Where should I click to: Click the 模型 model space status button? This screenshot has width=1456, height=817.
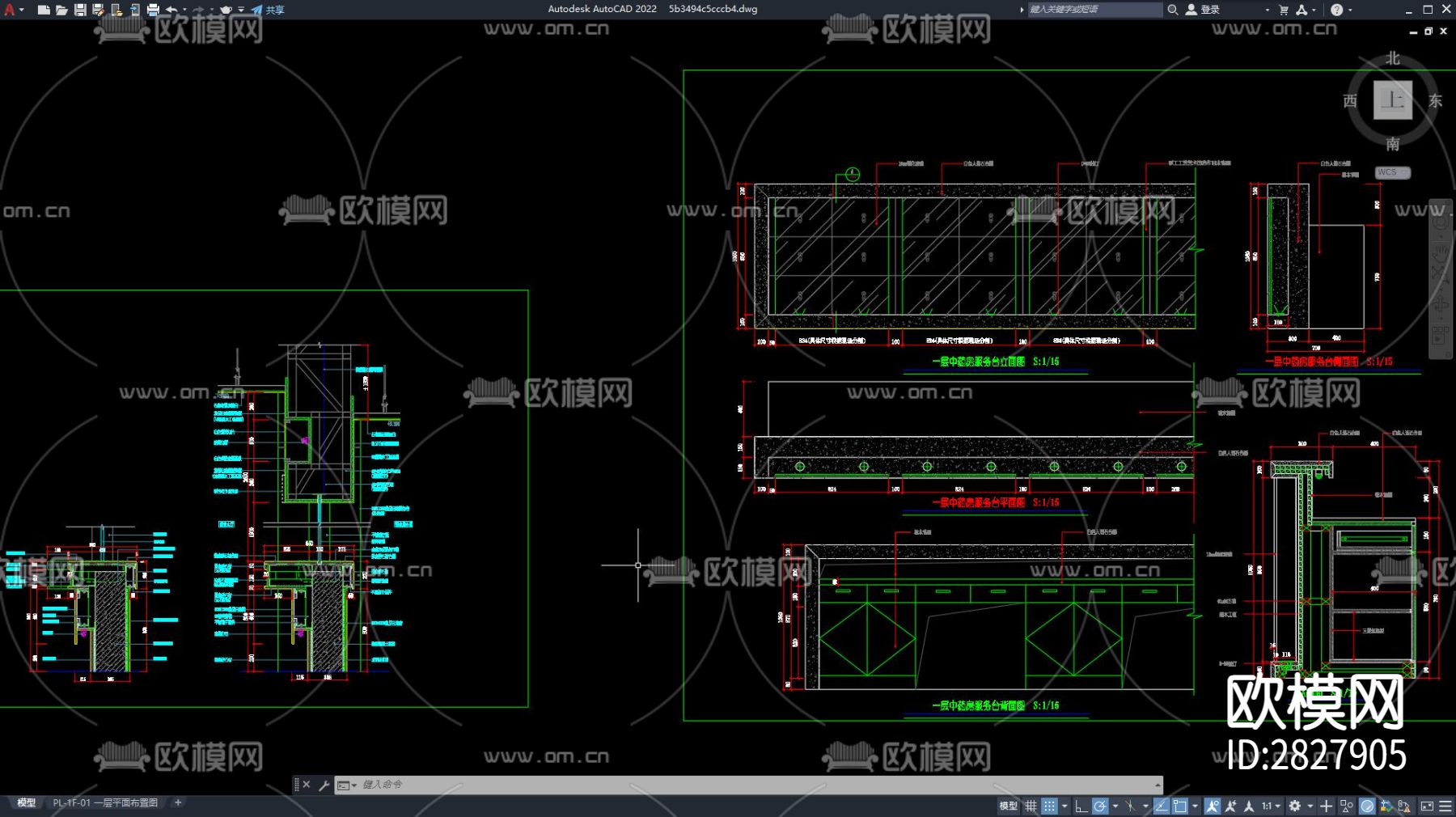[1008, 806]
